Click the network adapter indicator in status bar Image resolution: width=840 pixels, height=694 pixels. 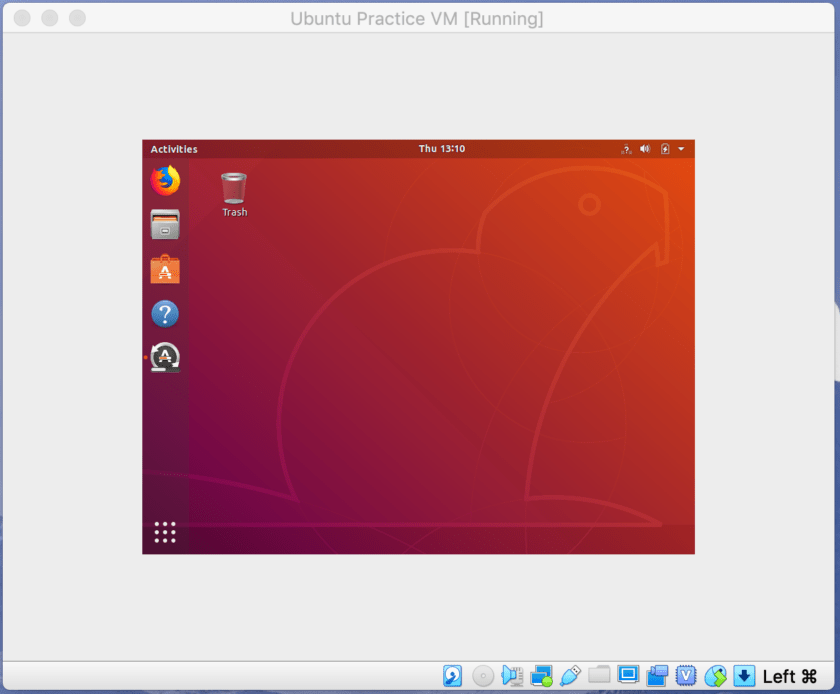pos(541,676)
